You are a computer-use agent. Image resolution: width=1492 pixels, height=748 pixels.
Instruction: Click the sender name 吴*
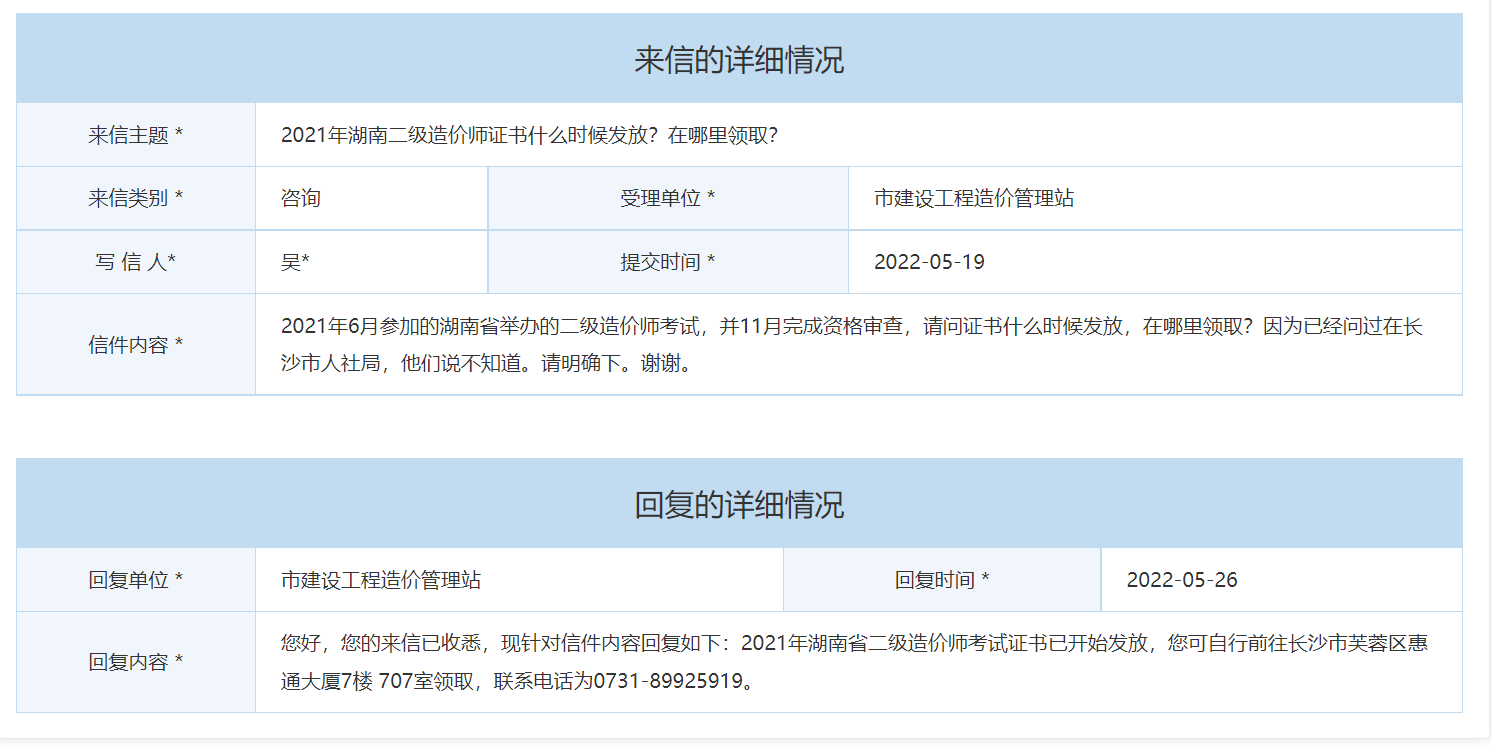pos(295,262)
